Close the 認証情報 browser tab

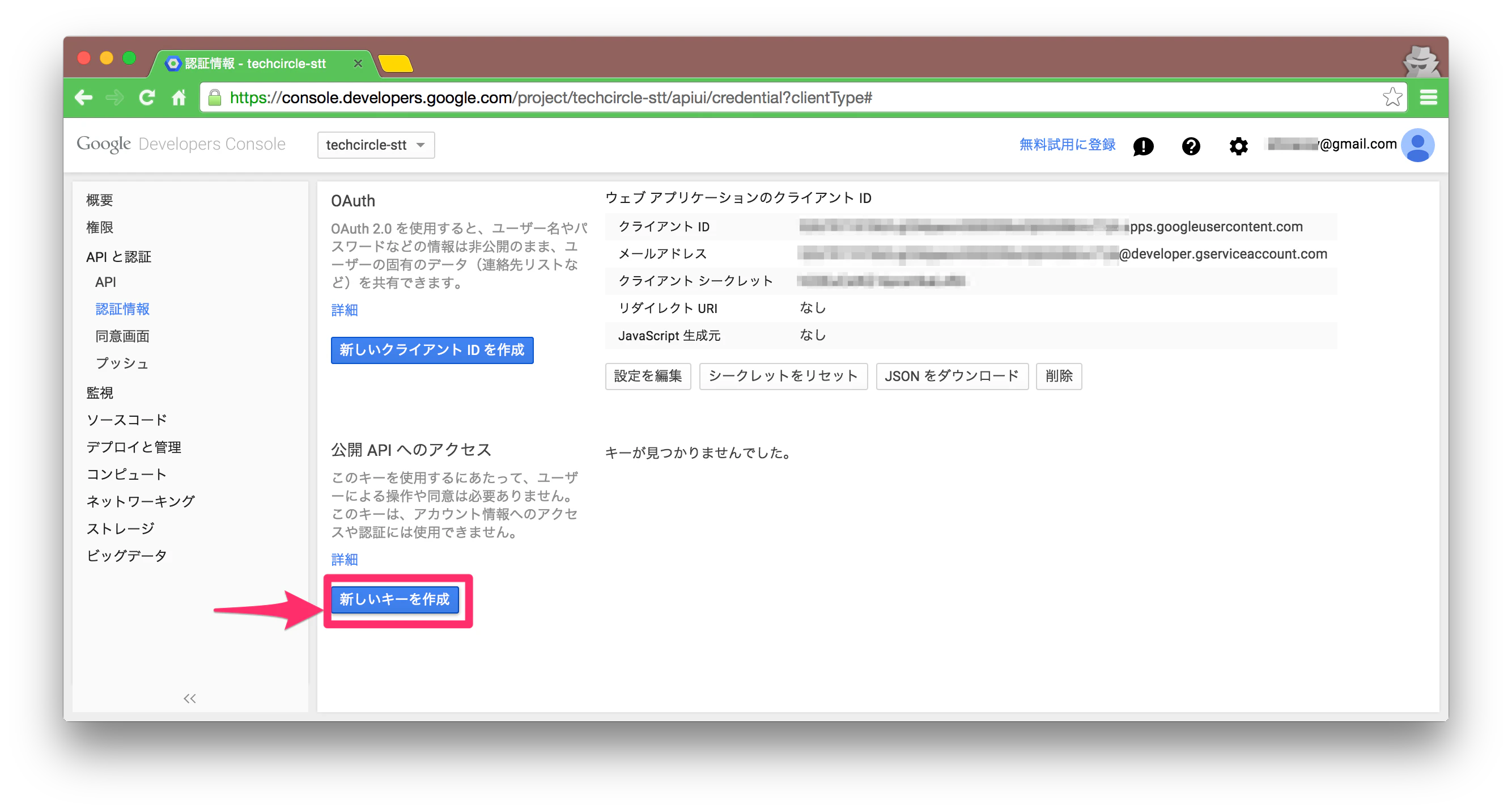358,64
